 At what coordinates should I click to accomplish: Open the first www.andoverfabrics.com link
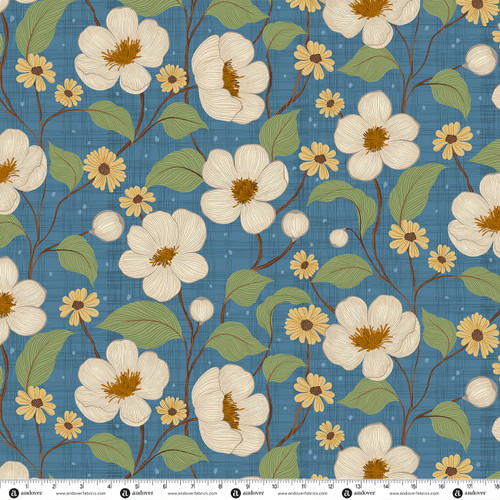point(81,494)
